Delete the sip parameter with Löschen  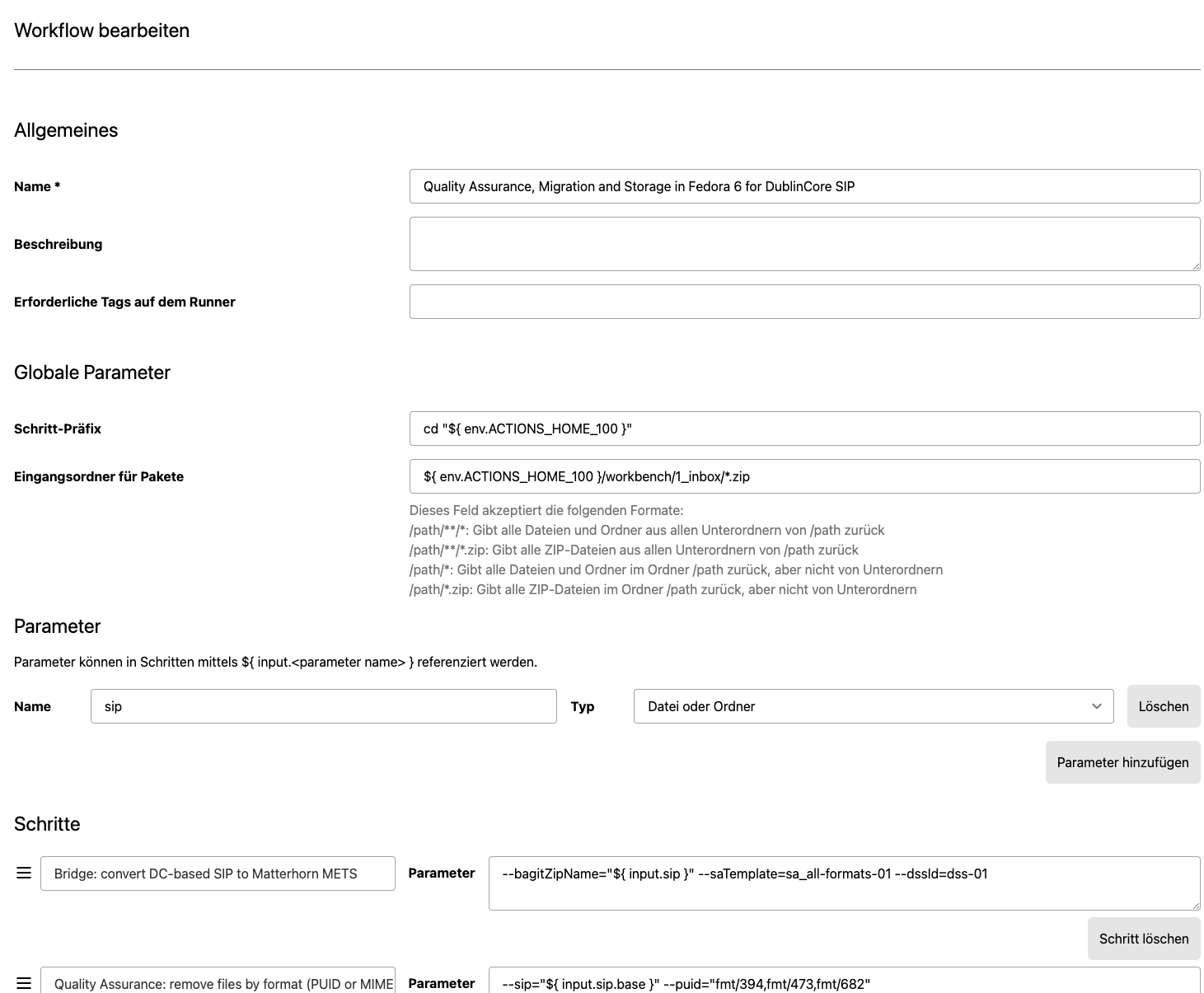(x=1164, y=706)
